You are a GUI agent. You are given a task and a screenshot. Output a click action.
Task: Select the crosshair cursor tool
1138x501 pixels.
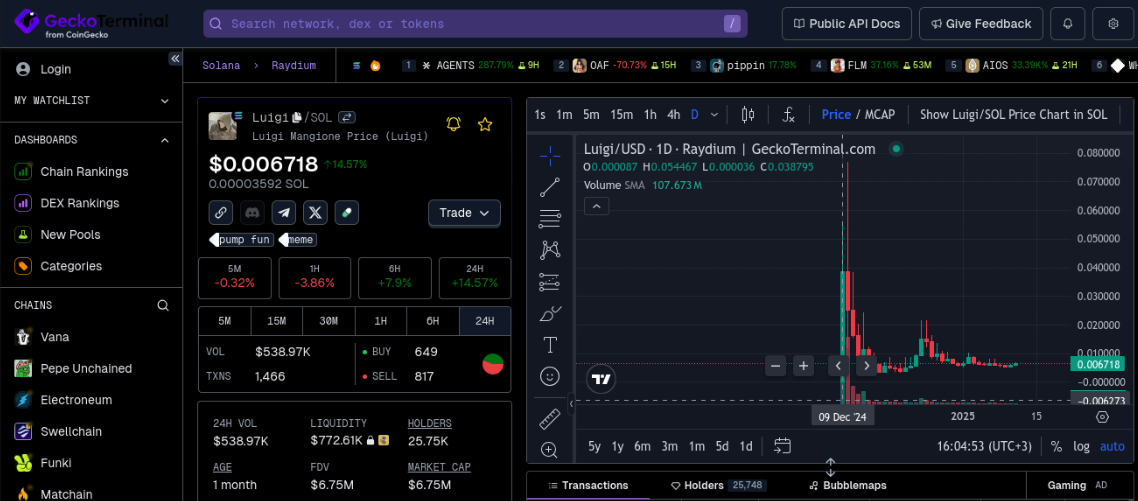550,155
